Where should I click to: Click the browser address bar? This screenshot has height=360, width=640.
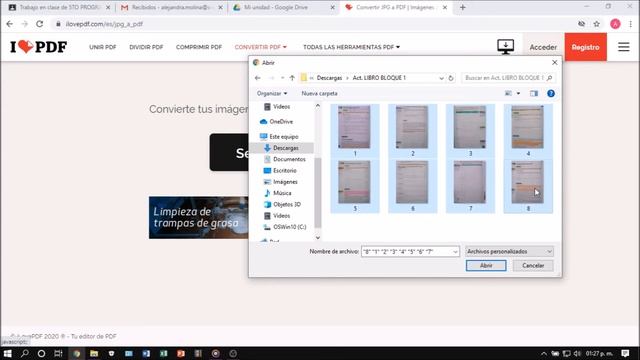314,24
